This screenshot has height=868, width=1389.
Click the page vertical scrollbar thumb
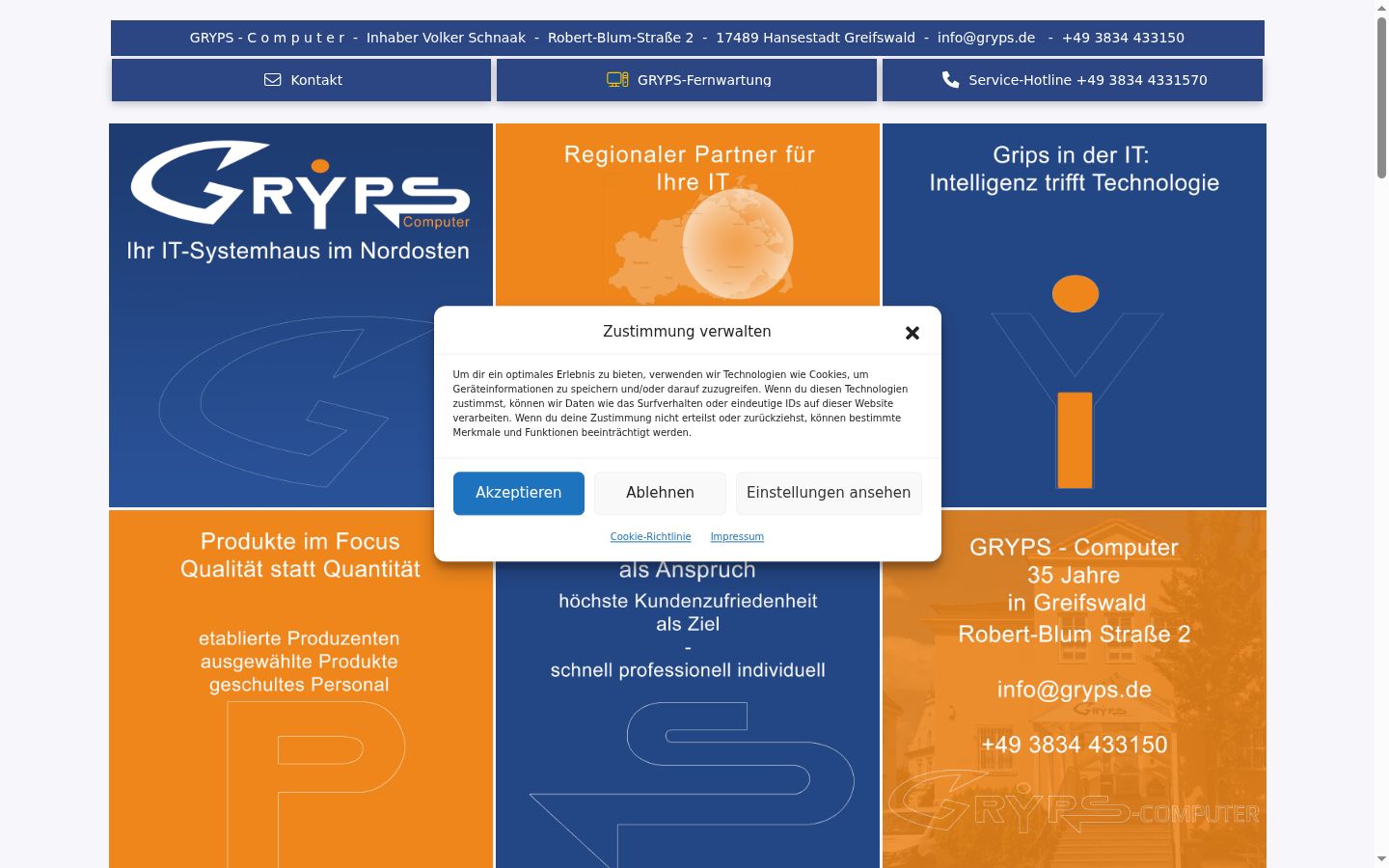(x=1381, y=96)
